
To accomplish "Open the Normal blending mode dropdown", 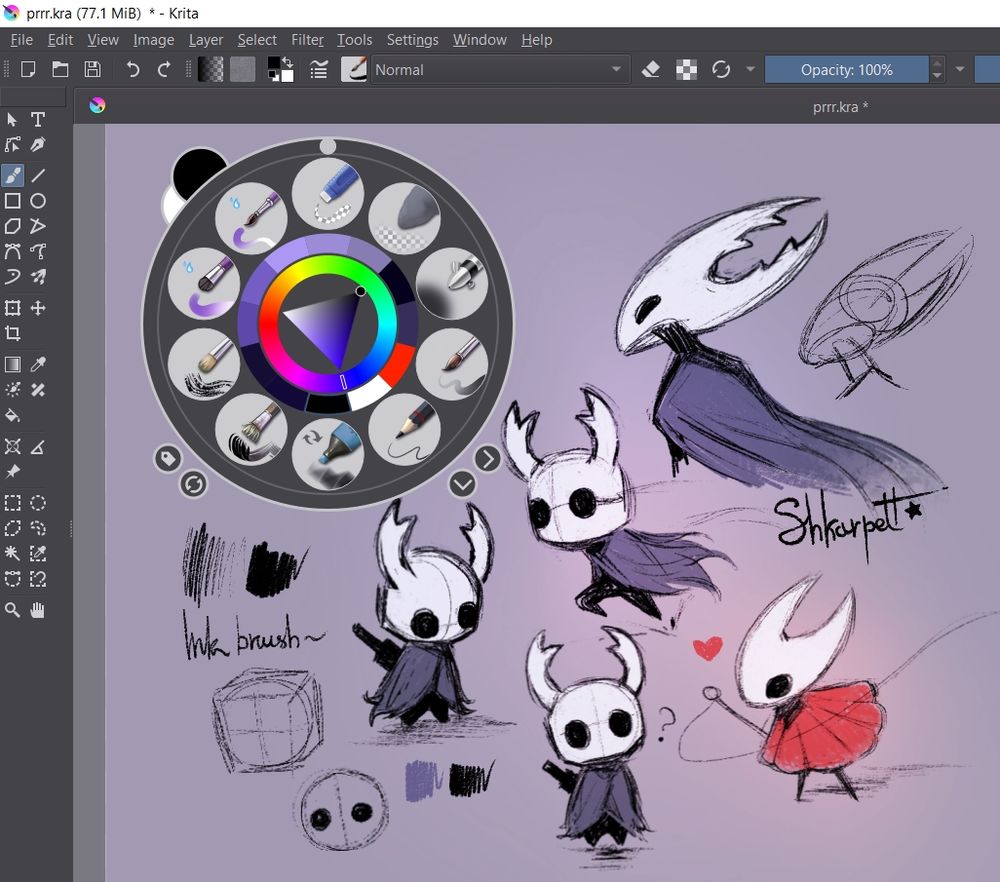I will (499, 70).
